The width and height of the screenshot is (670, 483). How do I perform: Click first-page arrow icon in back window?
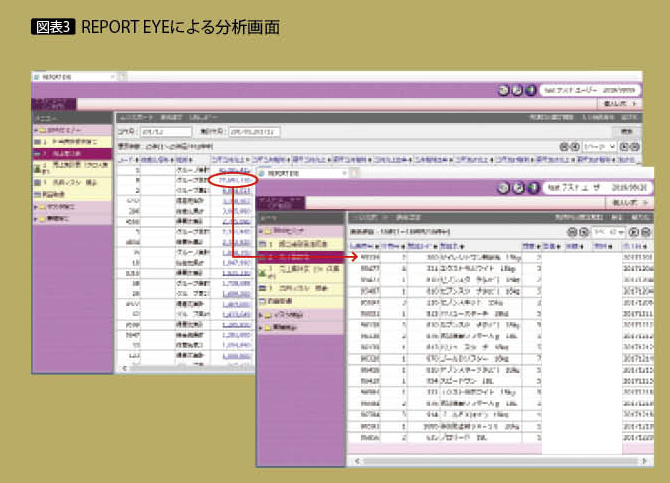[562, 146]
